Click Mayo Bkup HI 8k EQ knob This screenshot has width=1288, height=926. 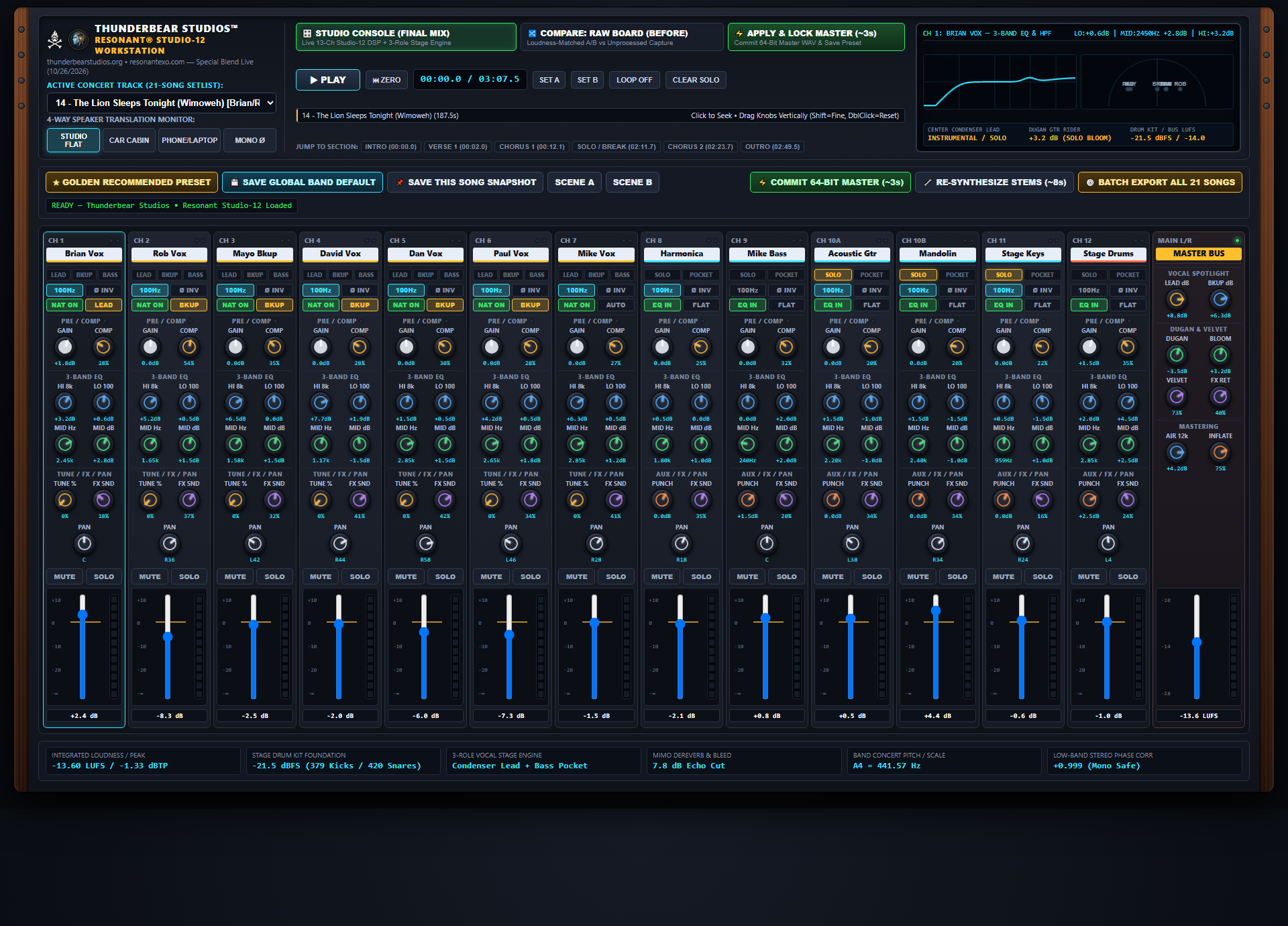tap(235, 403)
